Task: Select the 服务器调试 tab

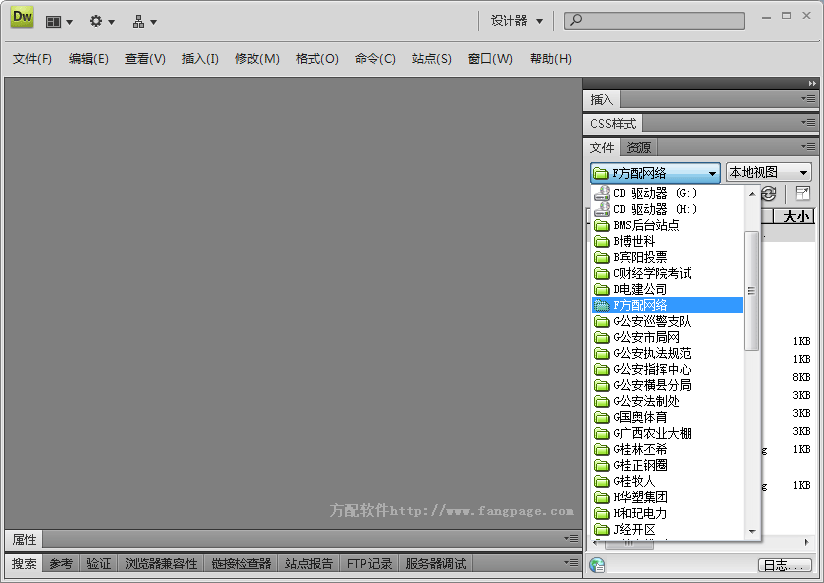Action: 436,564
